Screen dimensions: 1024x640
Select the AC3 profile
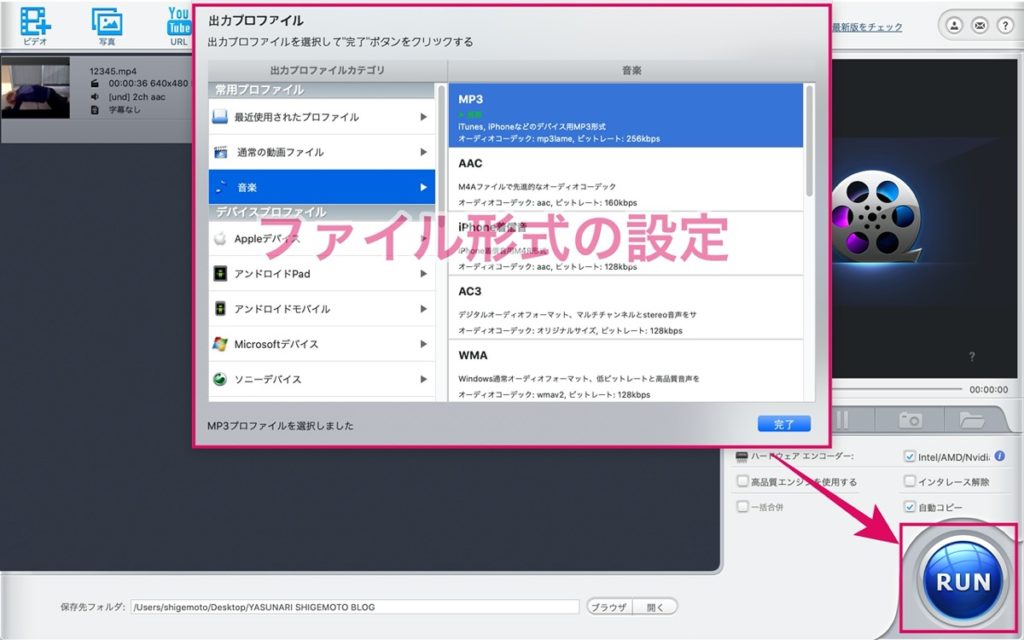pyautogui.click(x=626, y=308)
